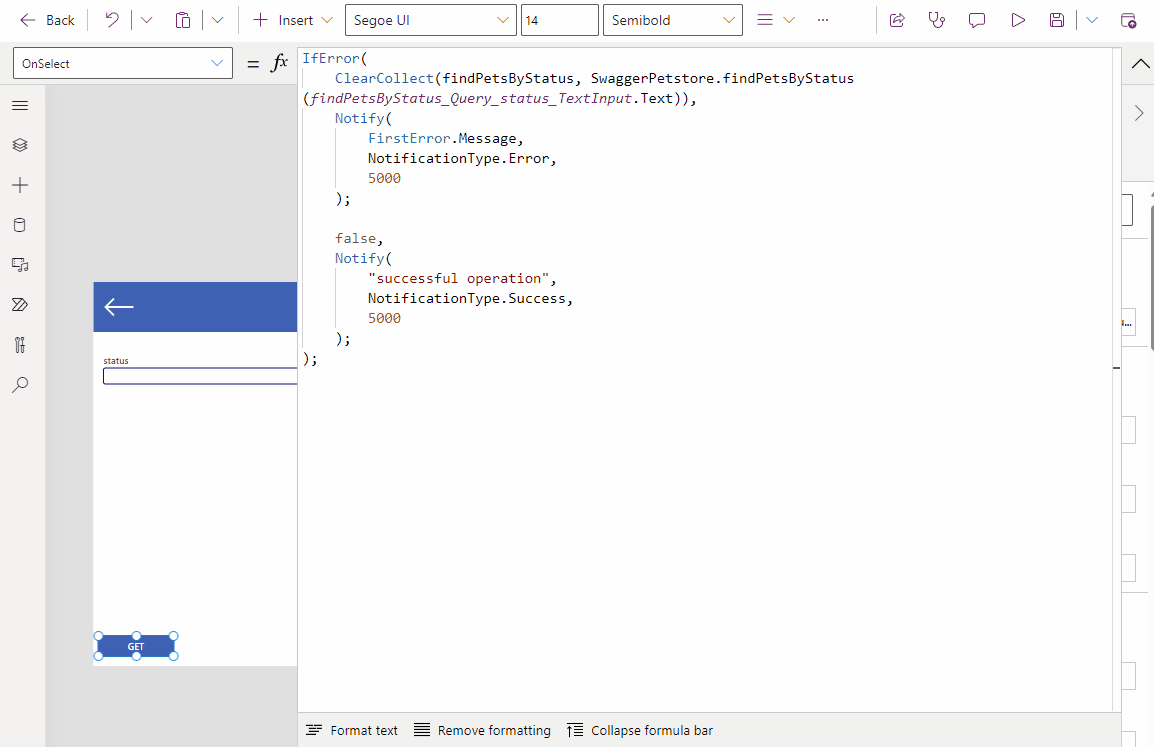Run the App checker
1154x747 pixels.
pos(937,19)
